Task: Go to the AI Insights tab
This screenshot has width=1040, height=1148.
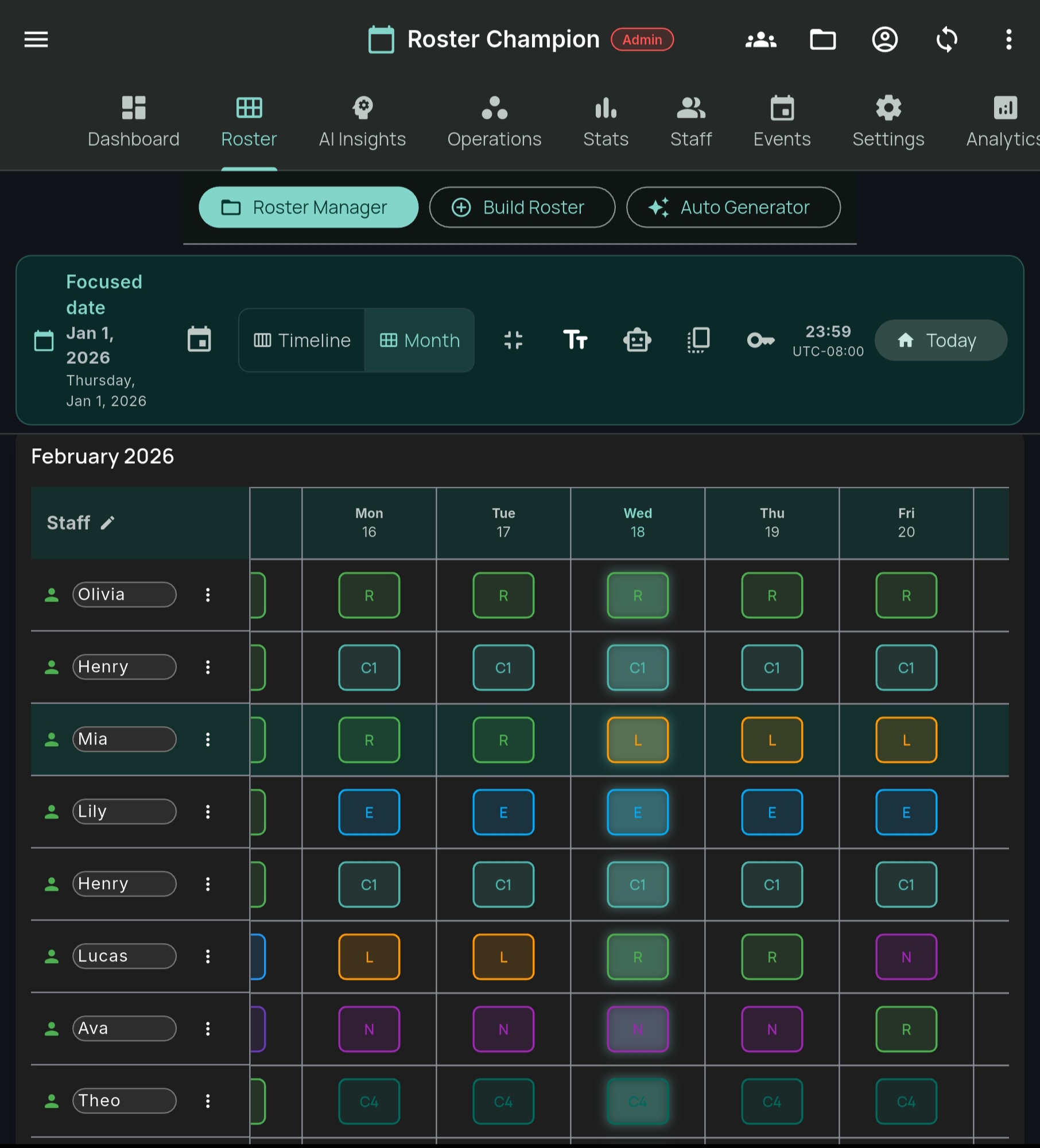Action: pyautogui.click(x=362, y=122)
